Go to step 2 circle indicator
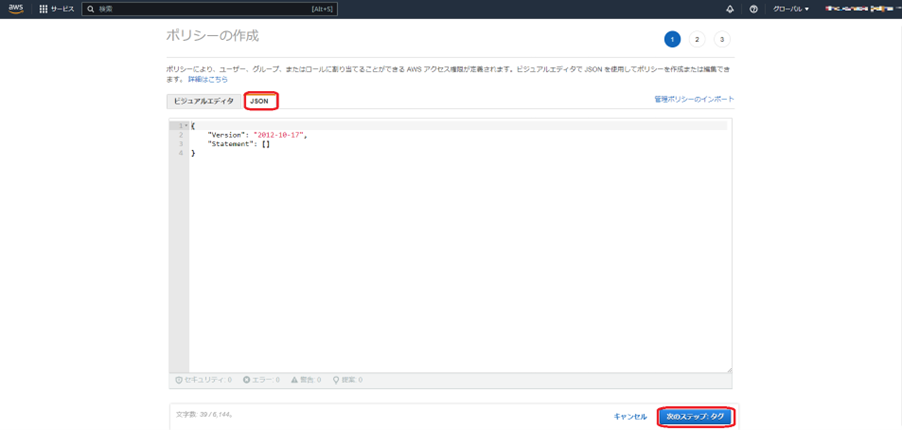Screen dimensions: 902x430 [697, 39]
